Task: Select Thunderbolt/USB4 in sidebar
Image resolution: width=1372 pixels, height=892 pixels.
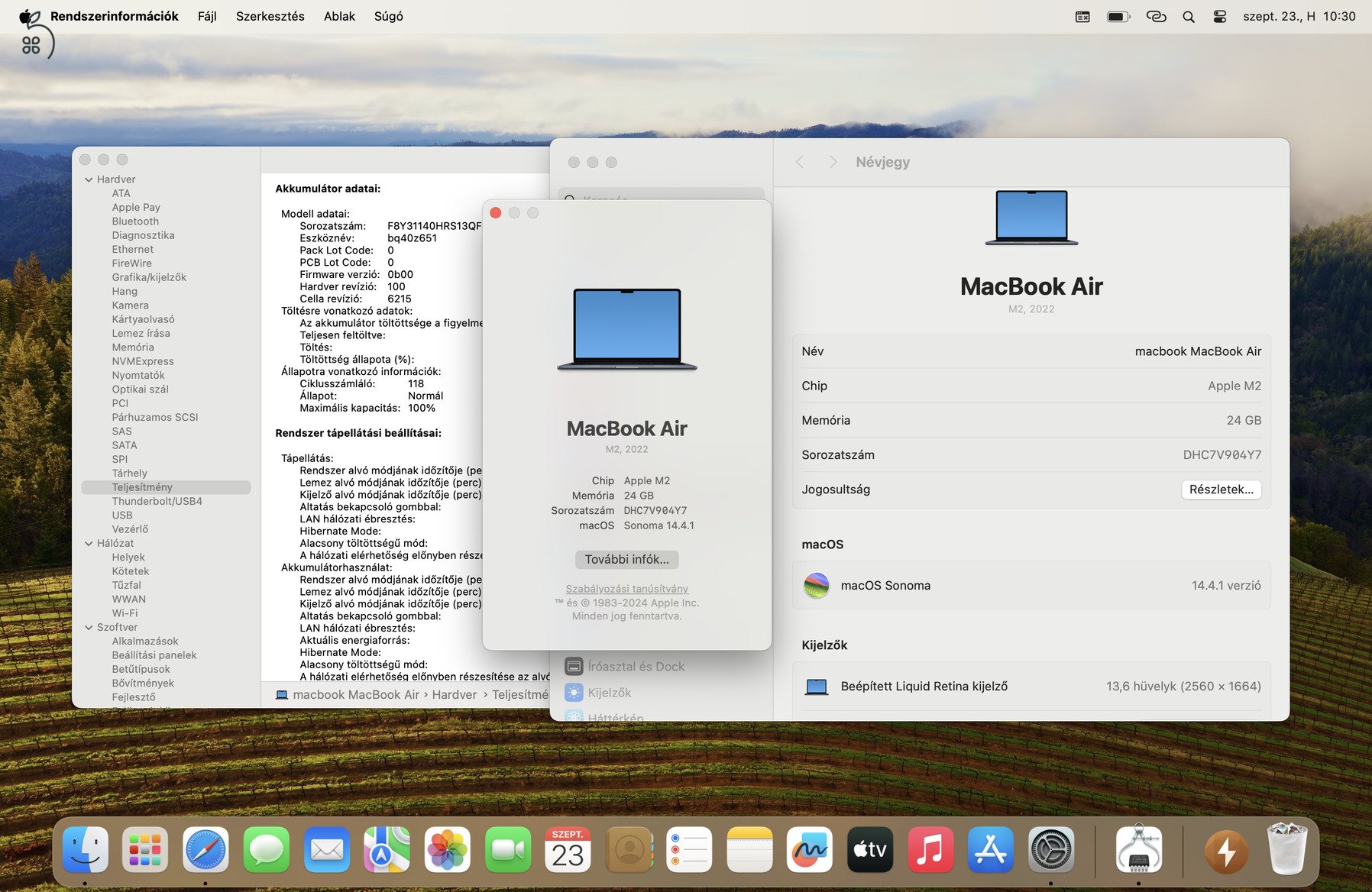Action: point(157,502)
